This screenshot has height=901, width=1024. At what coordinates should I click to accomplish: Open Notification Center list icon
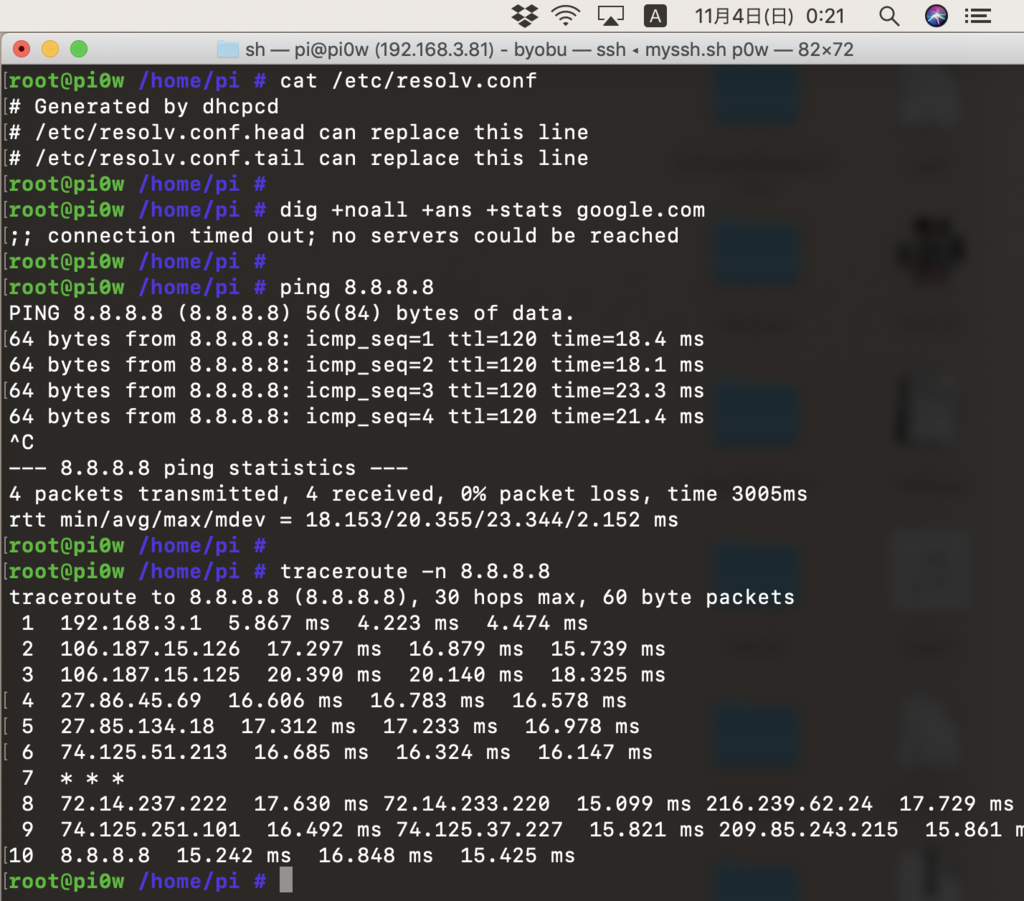(978, 16)
